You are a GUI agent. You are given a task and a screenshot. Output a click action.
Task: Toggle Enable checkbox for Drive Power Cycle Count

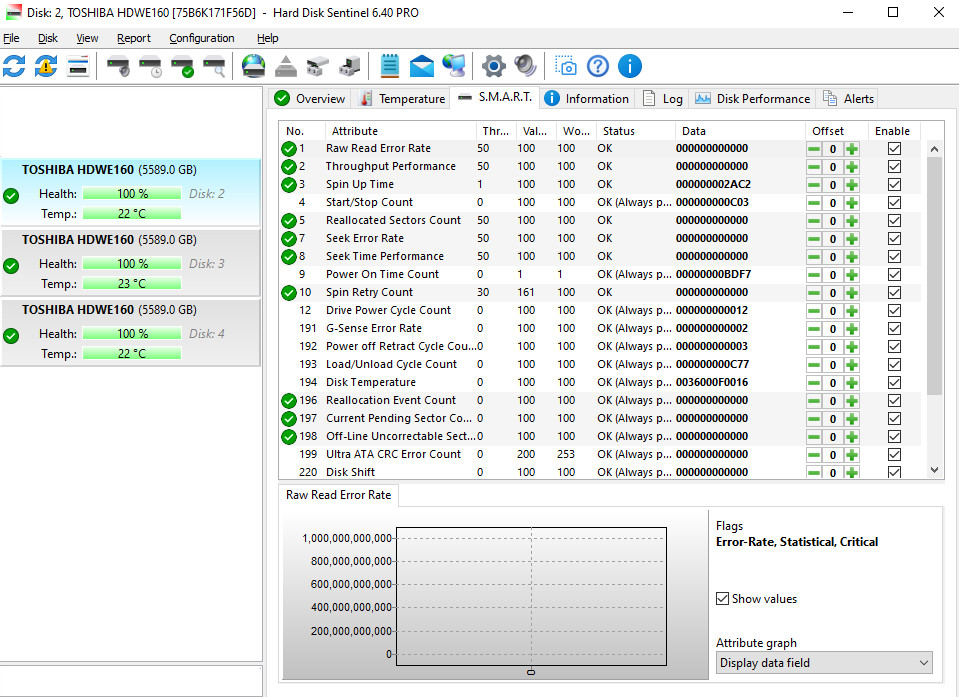coord(894,311)
